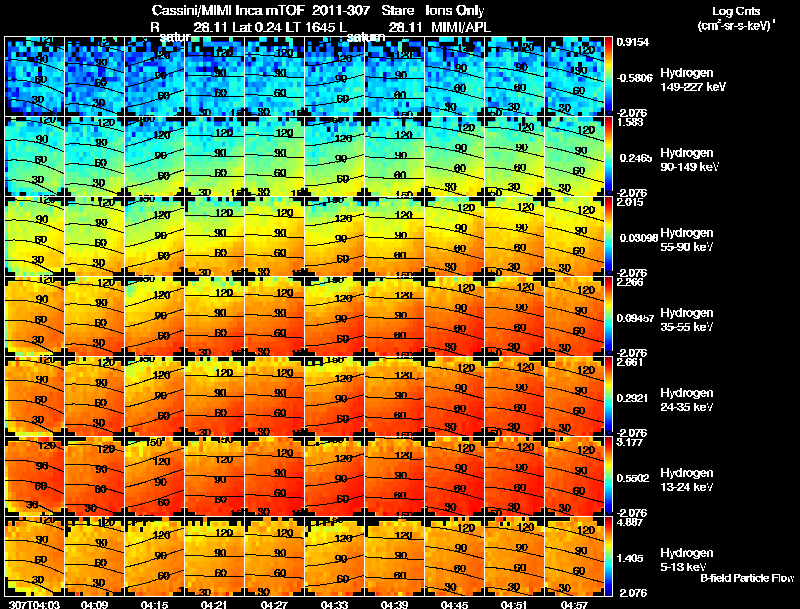Image resolution: width=800 pixels, height=609 pixels.
Task: Click the 0.5502 scale midpoint value
Action: tap(633, 478)
